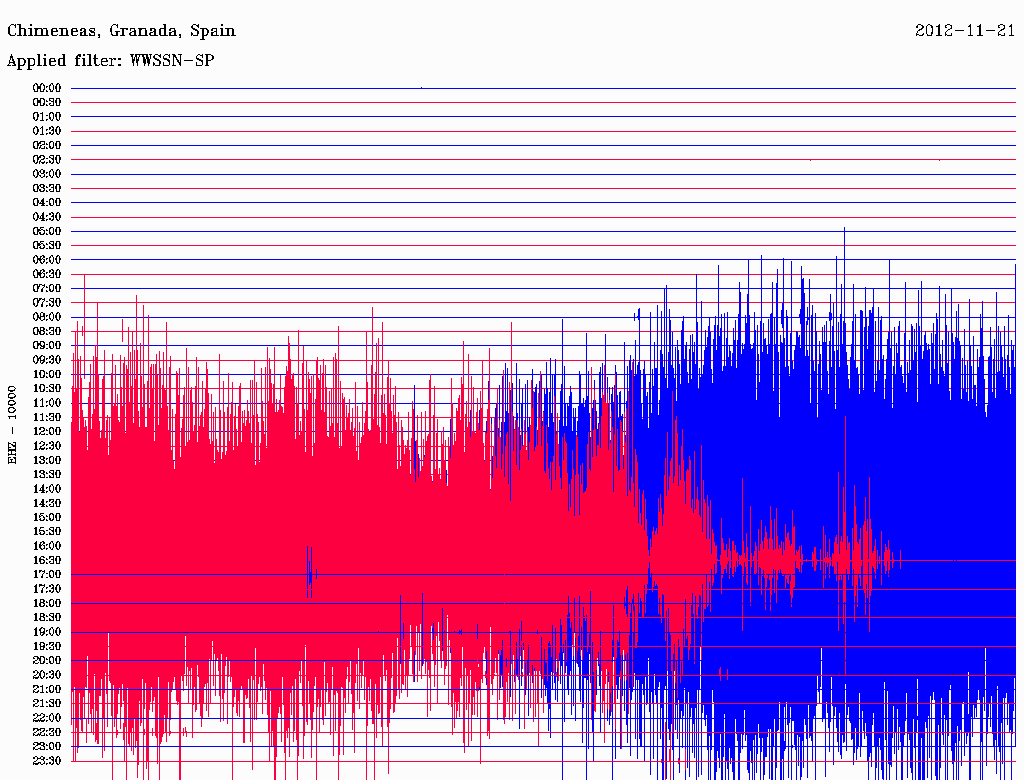
Task: Pick the 21:30 time label
Action: click(x=47, y=703)
